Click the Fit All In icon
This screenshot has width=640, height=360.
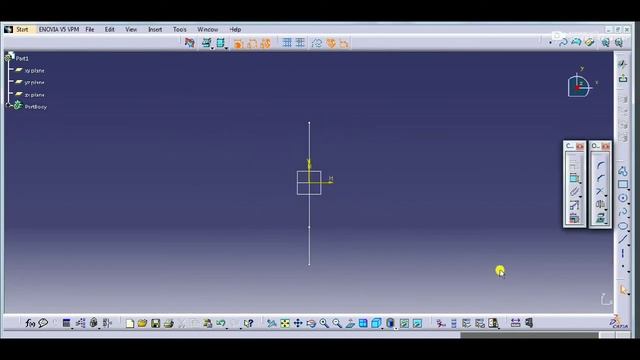point(285,323)
